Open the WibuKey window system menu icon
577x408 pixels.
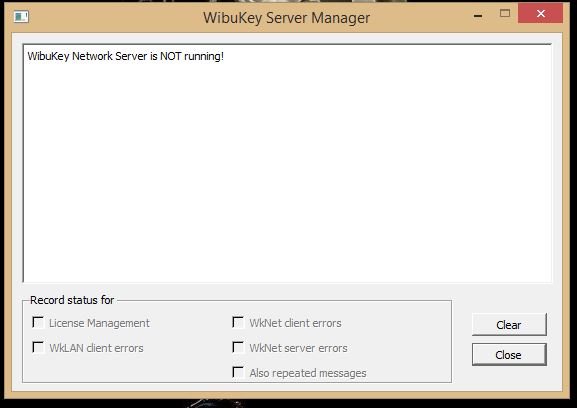pyautogui.click(x=21, y=17)
